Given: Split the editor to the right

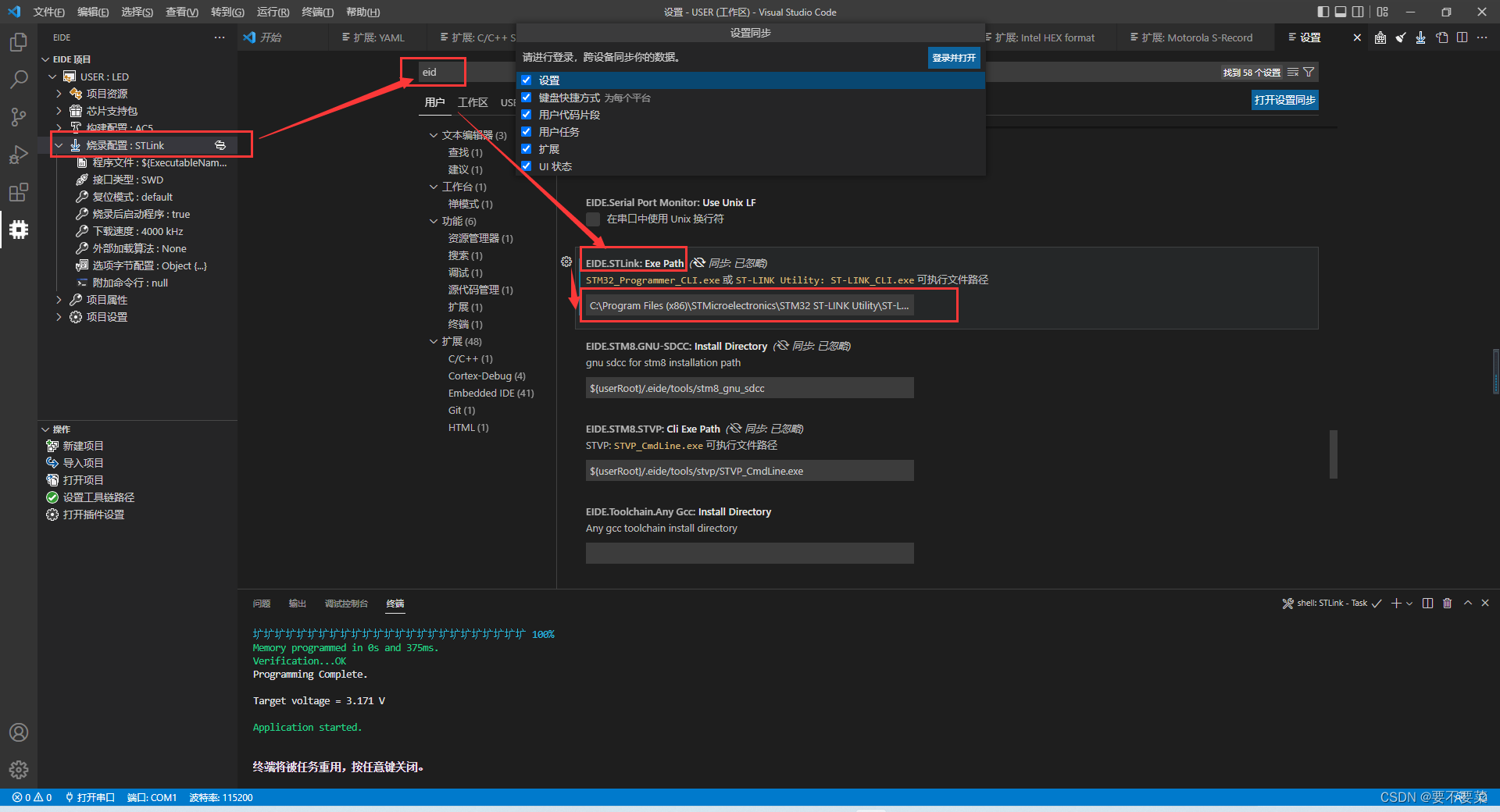Looking at the screenshot, I should 1462,37.
